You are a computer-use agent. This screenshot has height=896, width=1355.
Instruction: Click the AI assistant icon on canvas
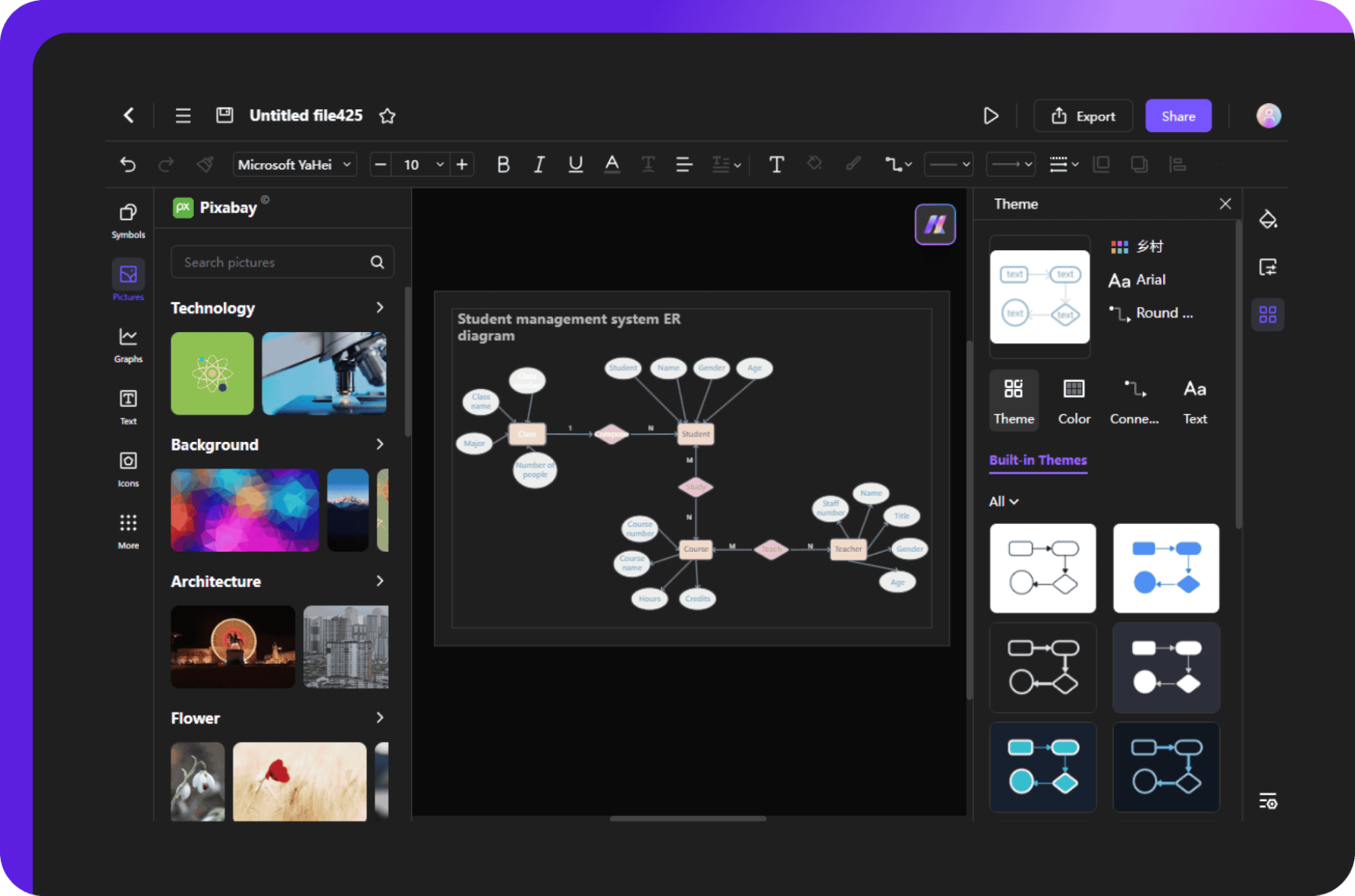[x=935, y=224]
